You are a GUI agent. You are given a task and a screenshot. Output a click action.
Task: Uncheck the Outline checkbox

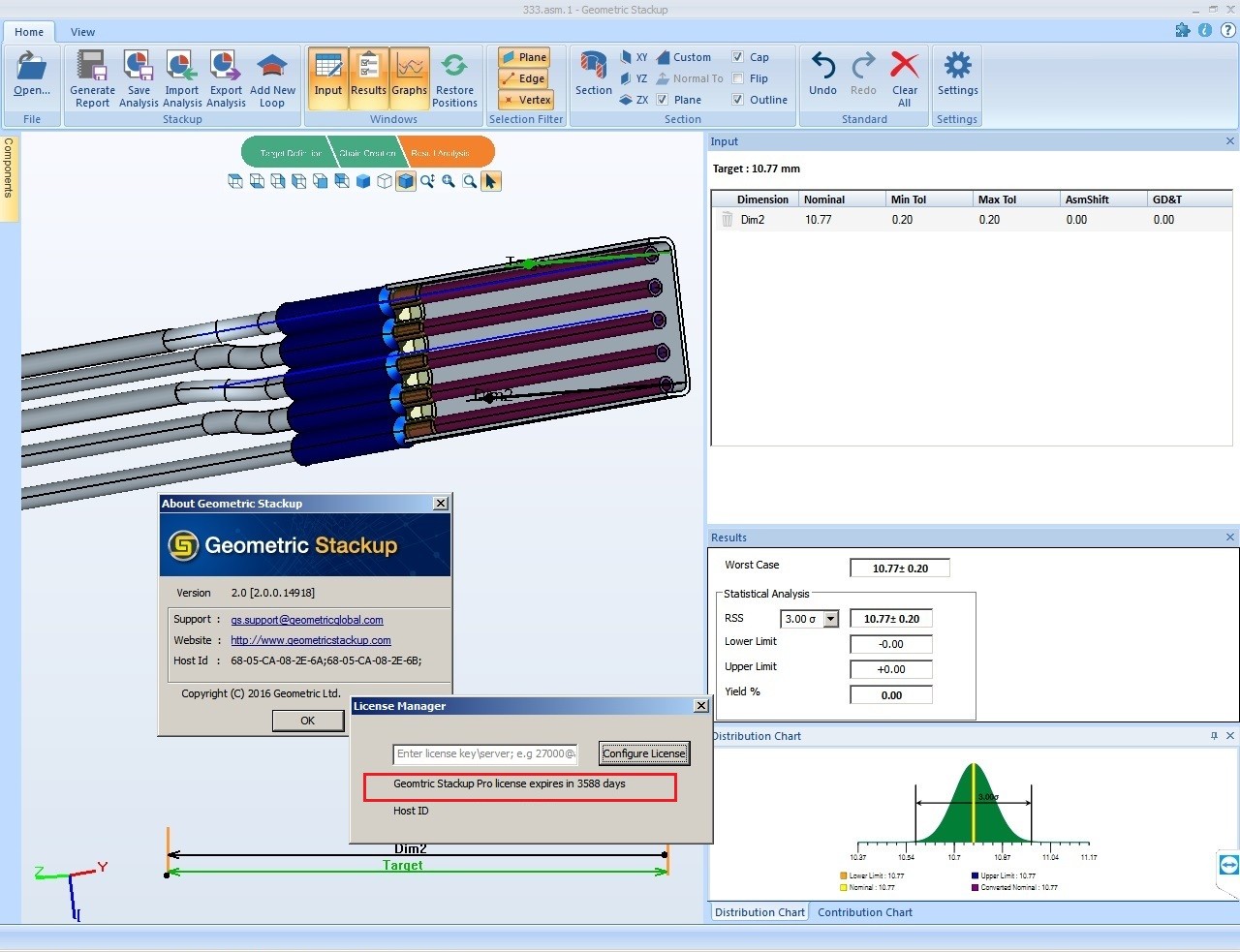coord(738,100)
